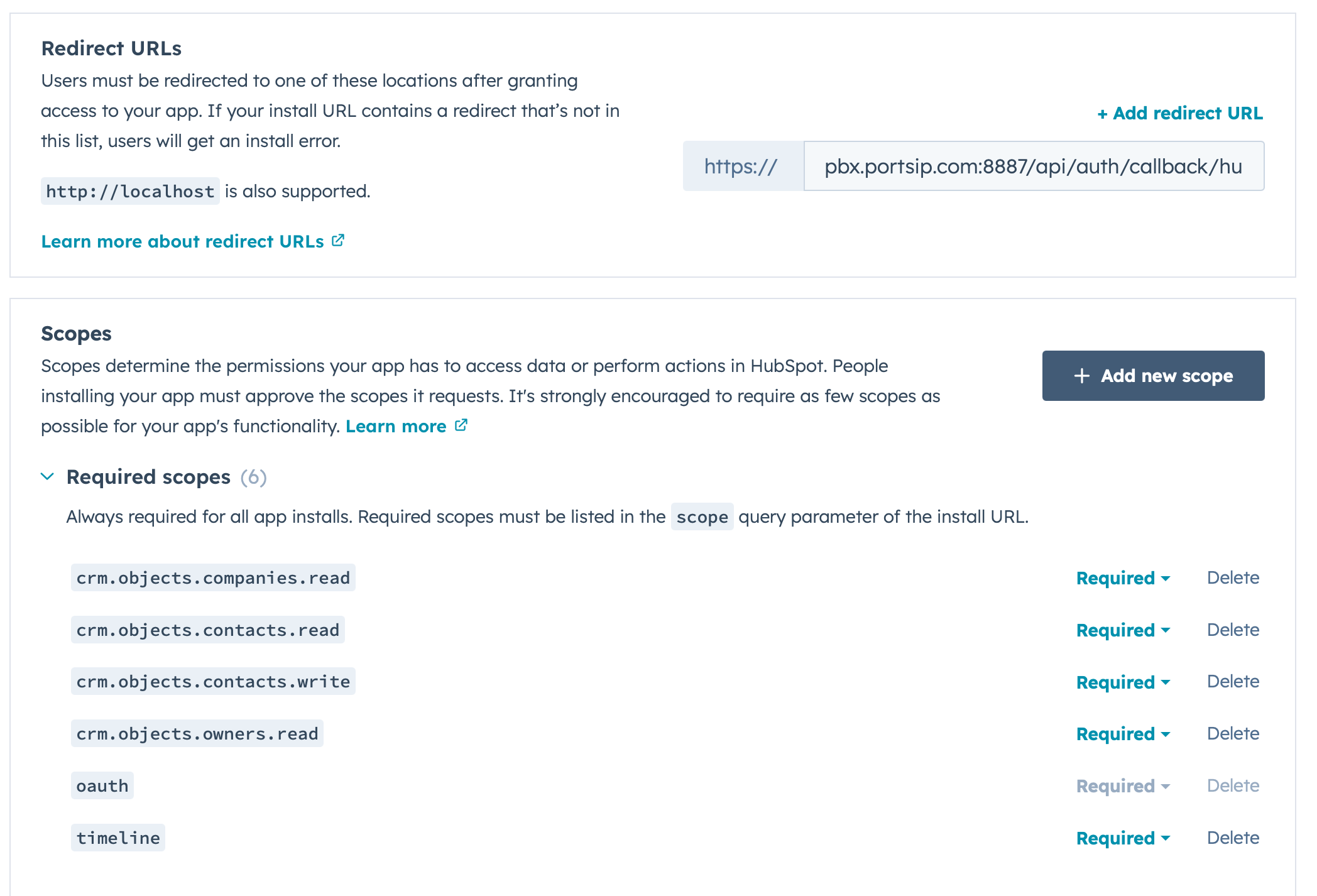Open Required dropdown for crm.objects.contacts.write
Screen dimensions: 1317x896
coord(1123,682)
